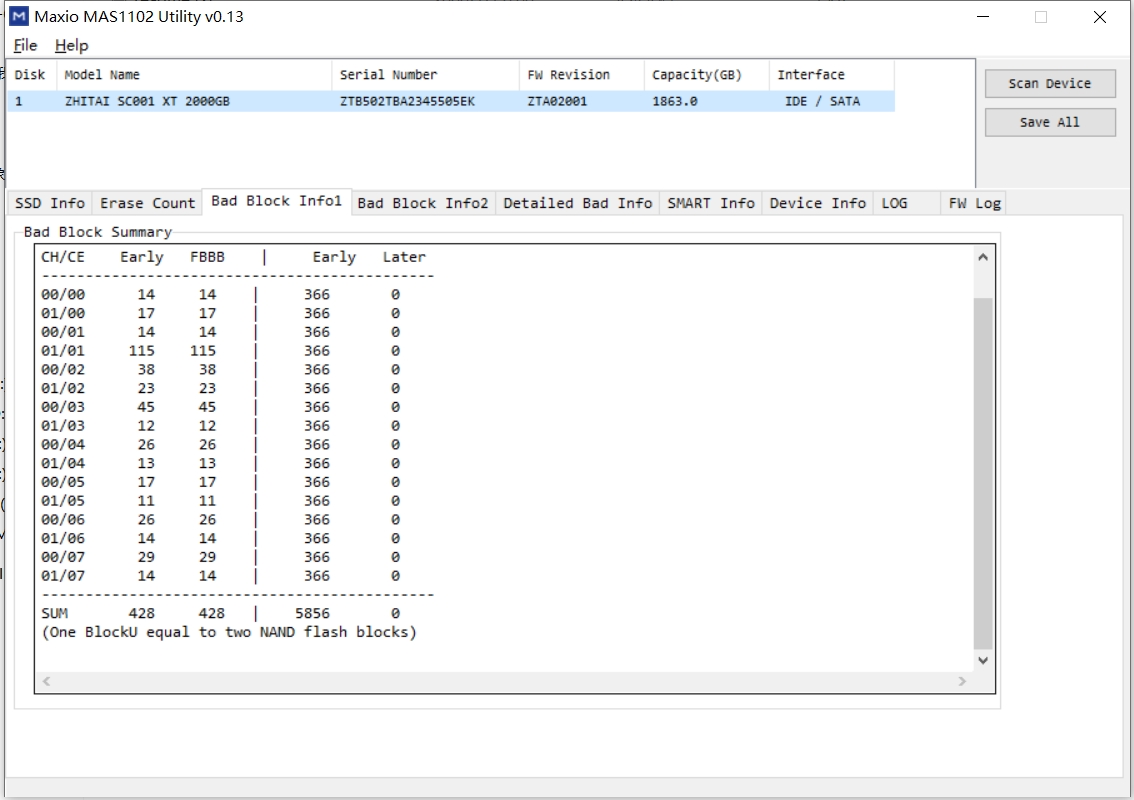Switch to the SSD Info tab
This screenshot has height=800, width=1134.
click(50, 203)
